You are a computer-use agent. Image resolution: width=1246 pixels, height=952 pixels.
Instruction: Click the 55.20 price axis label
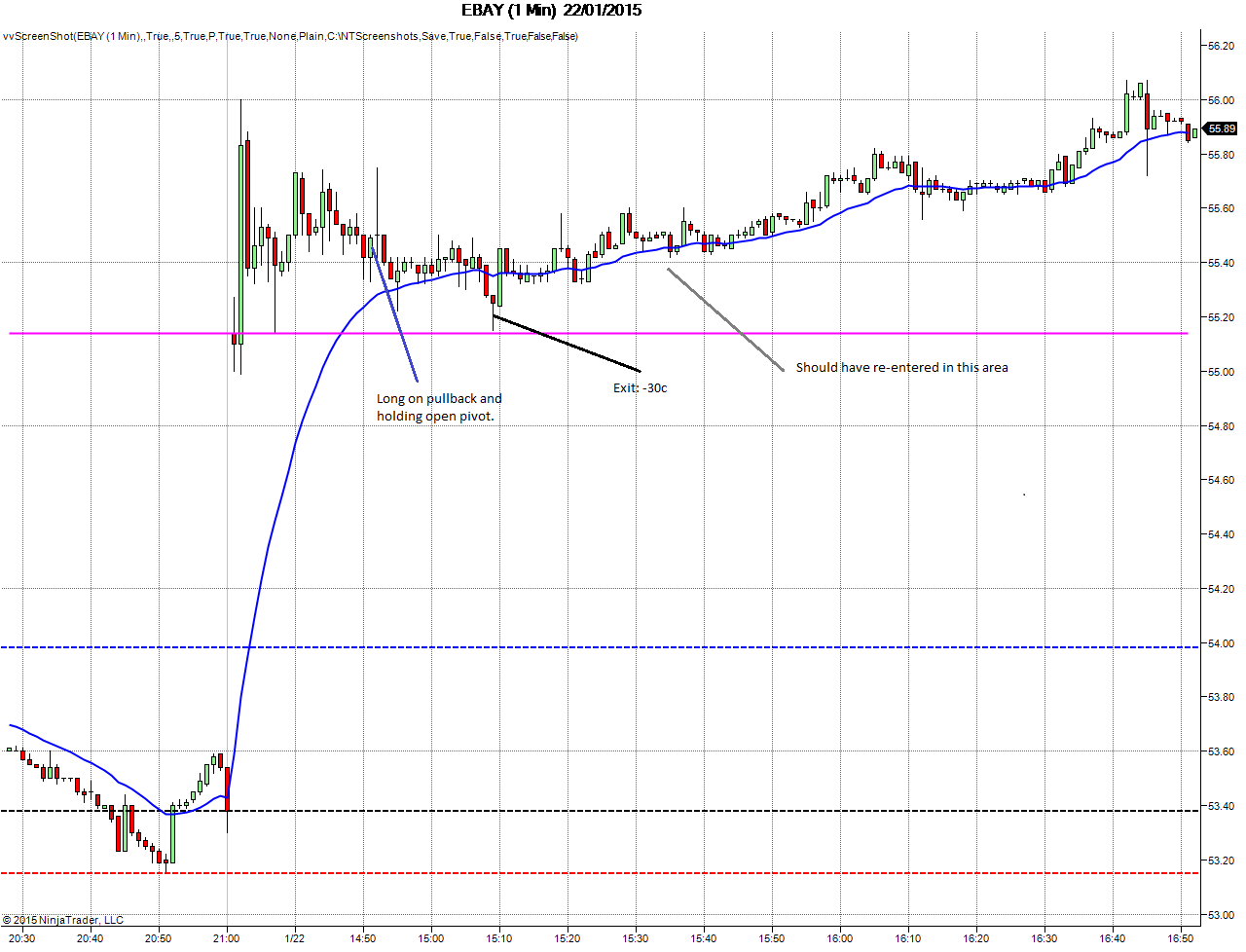(x=1221, y=317)
